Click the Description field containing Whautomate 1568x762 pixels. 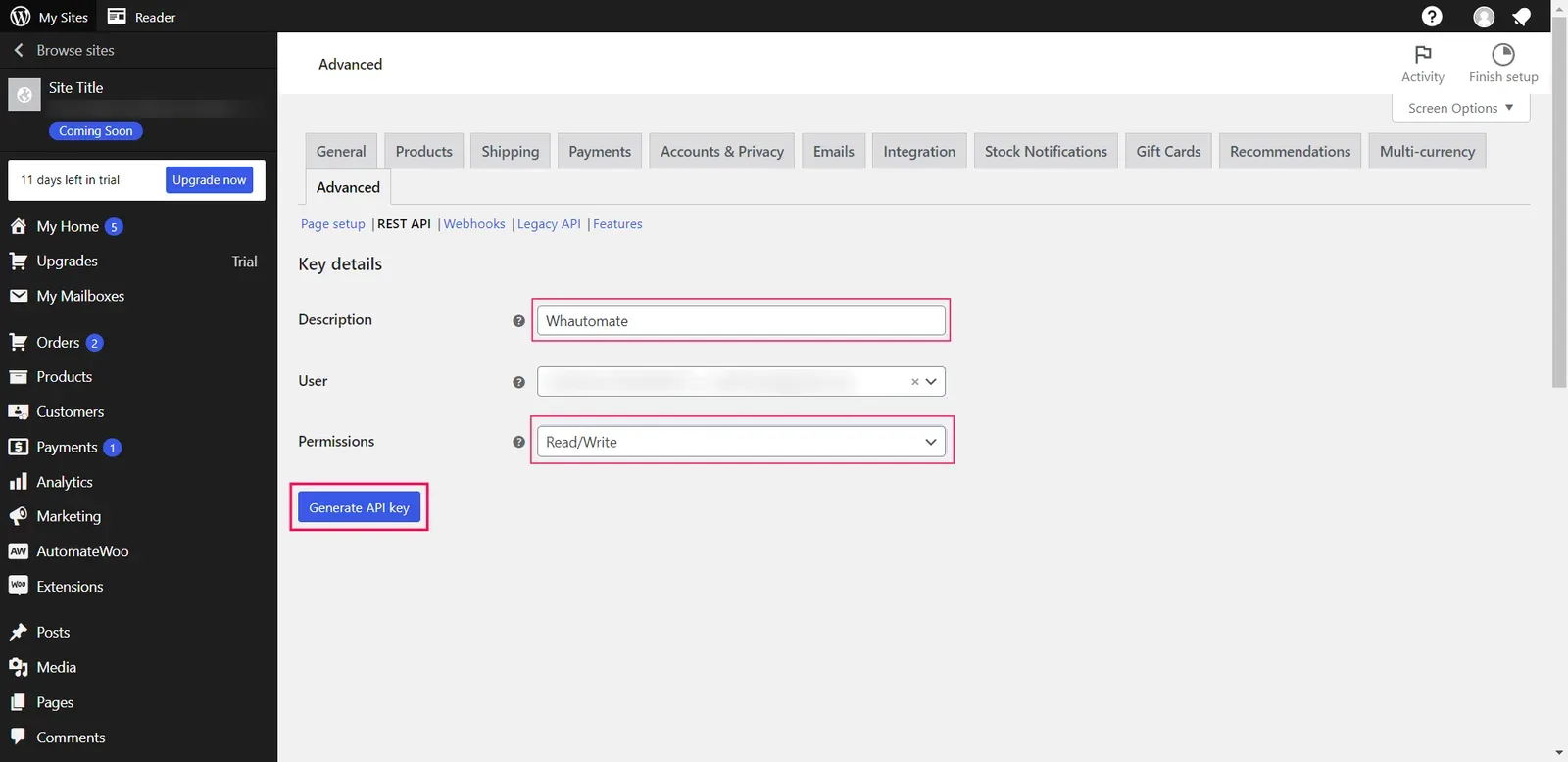[x=741, y=321]
